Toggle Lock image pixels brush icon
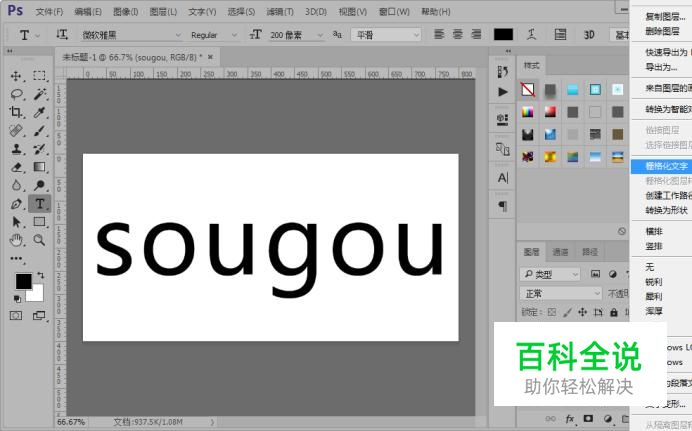Screen dimensions: 692x431 click(568, 312)
